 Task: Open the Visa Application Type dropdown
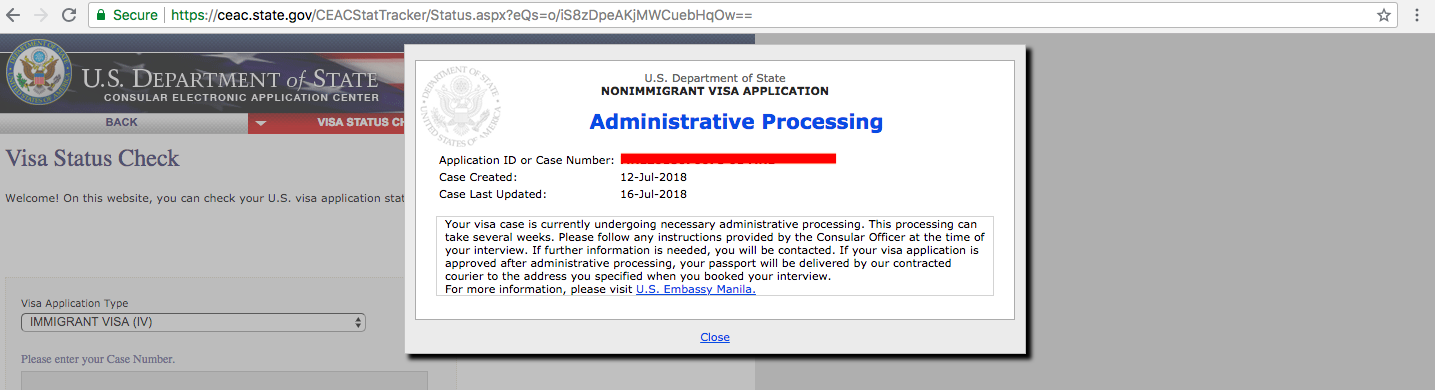click(x=193, y=322)
